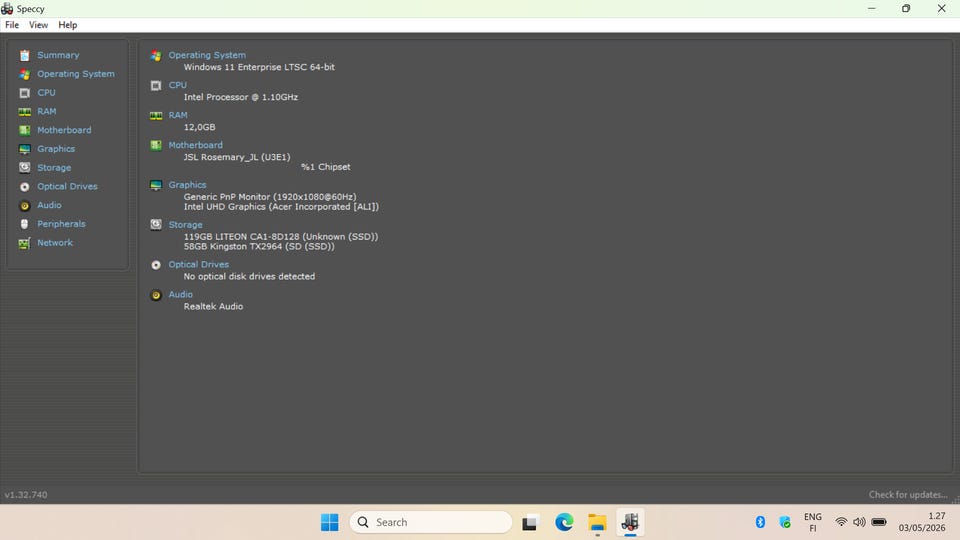Click the Windows 11 Enterprise LTSC 64-bit text

pos(259,67)
